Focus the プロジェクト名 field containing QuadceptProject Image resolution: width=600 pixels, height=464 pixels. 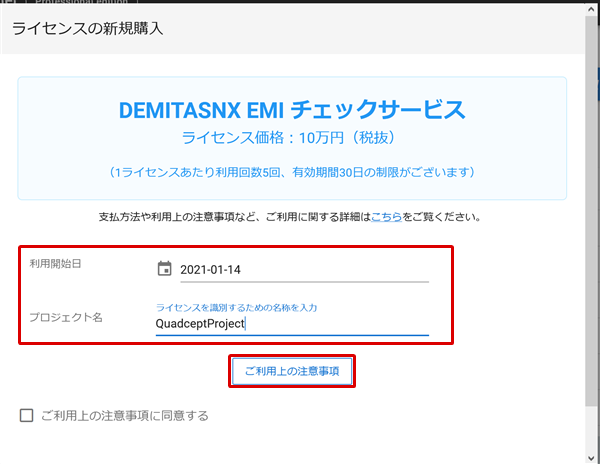pos(292,324)
